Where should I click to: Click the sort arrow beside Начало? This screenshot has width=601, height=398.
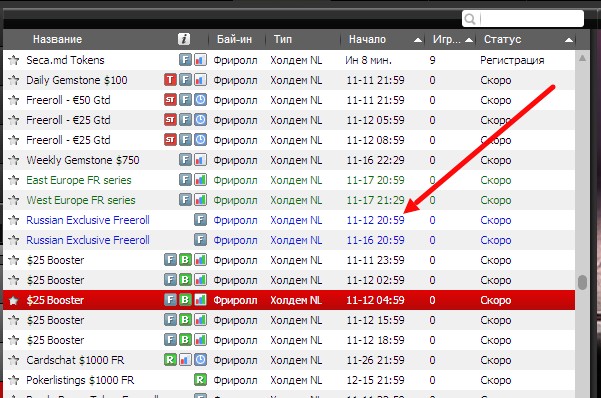click(x=418, y=40)
